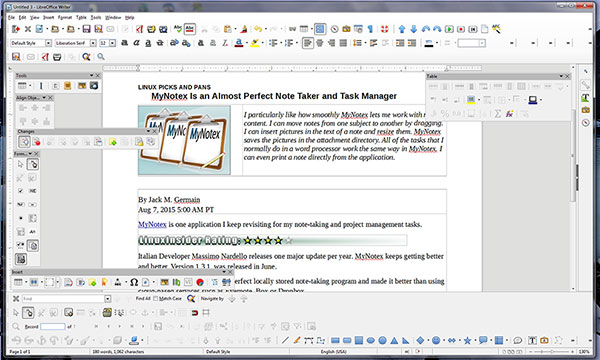Screen dimensions: 600x360
Task: Click the Page 1 of 1 status field
Action: pos(20,352)
